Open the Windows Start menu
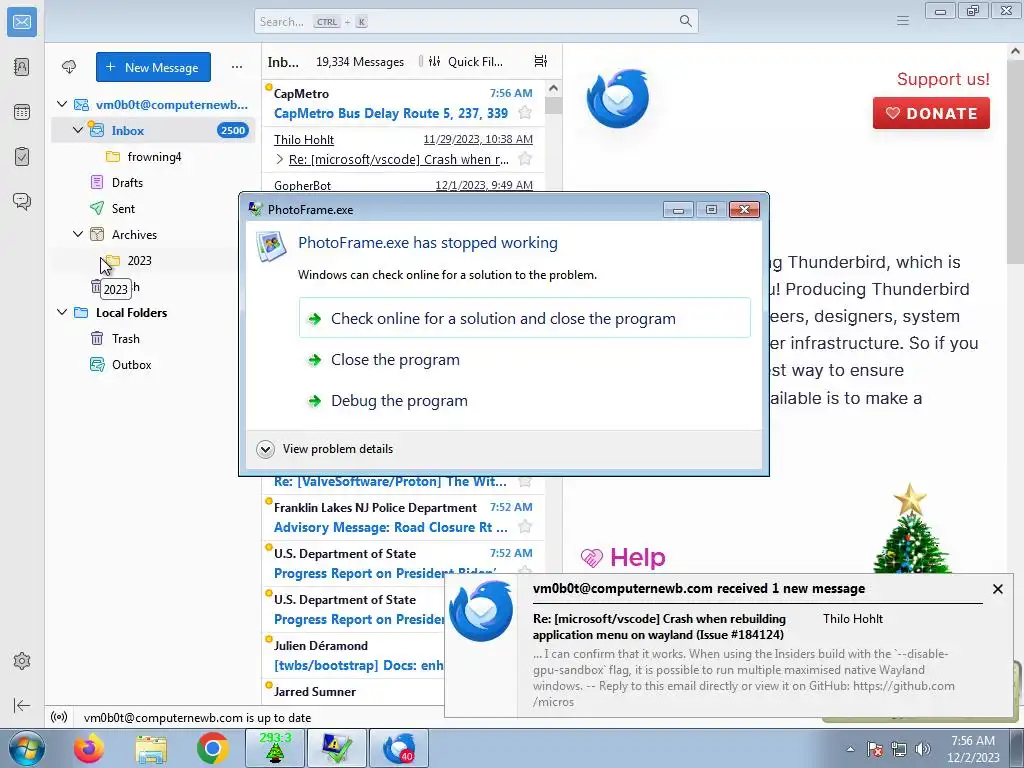 pyautogui.click(x=26, y=748)
